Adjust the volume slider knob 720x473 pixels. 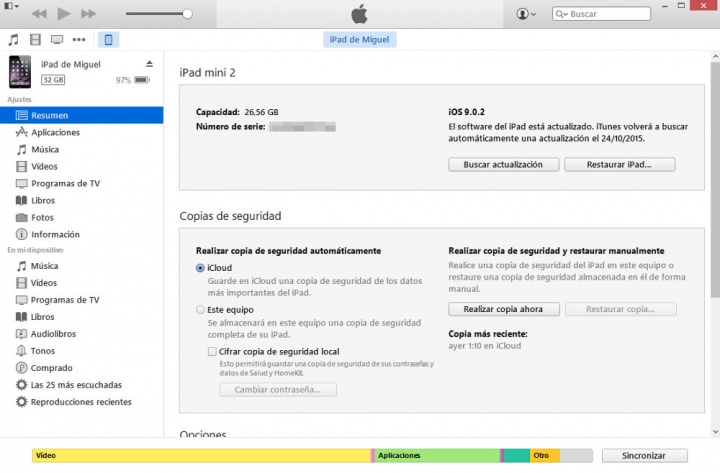[x=187, y=14]
